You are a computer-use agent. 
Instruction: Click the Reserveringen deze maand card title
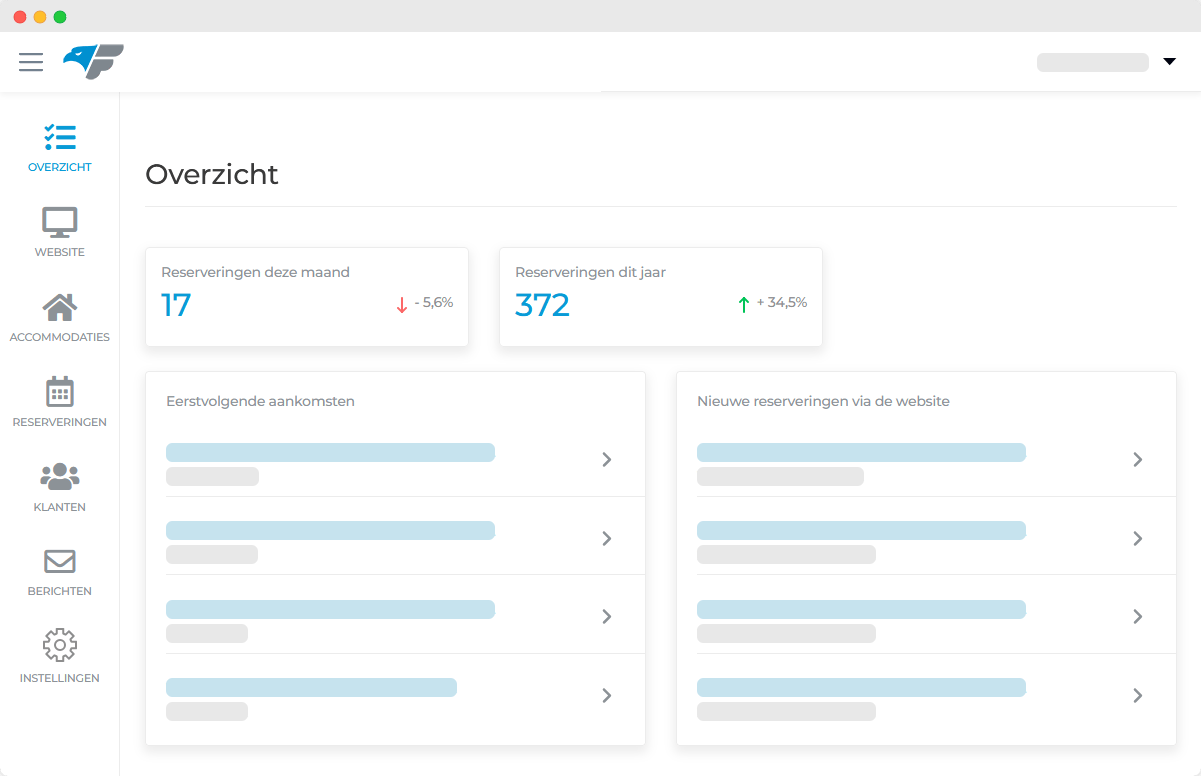255,272
